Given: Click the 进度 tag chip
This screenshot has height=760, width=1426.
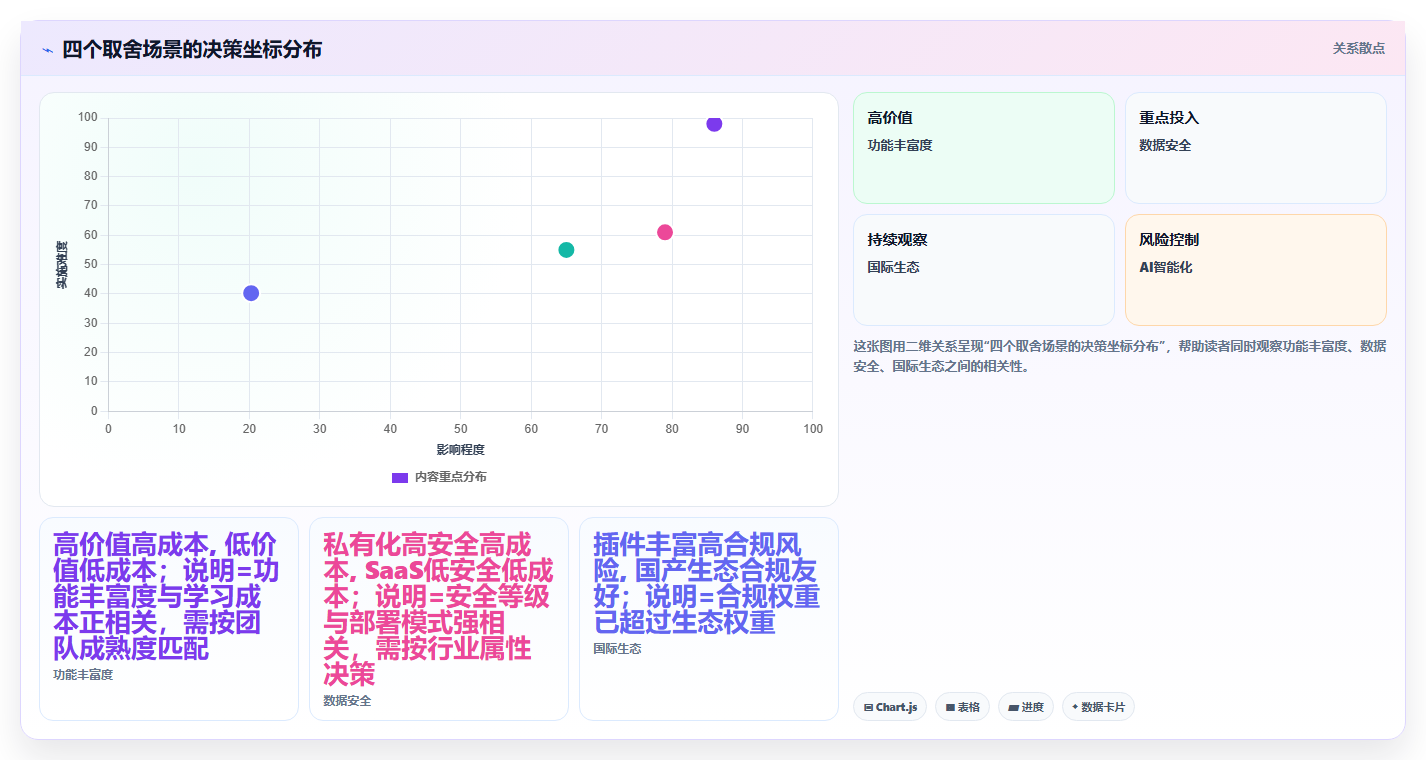Looking at the screenshot, I should coord(1026,707).
